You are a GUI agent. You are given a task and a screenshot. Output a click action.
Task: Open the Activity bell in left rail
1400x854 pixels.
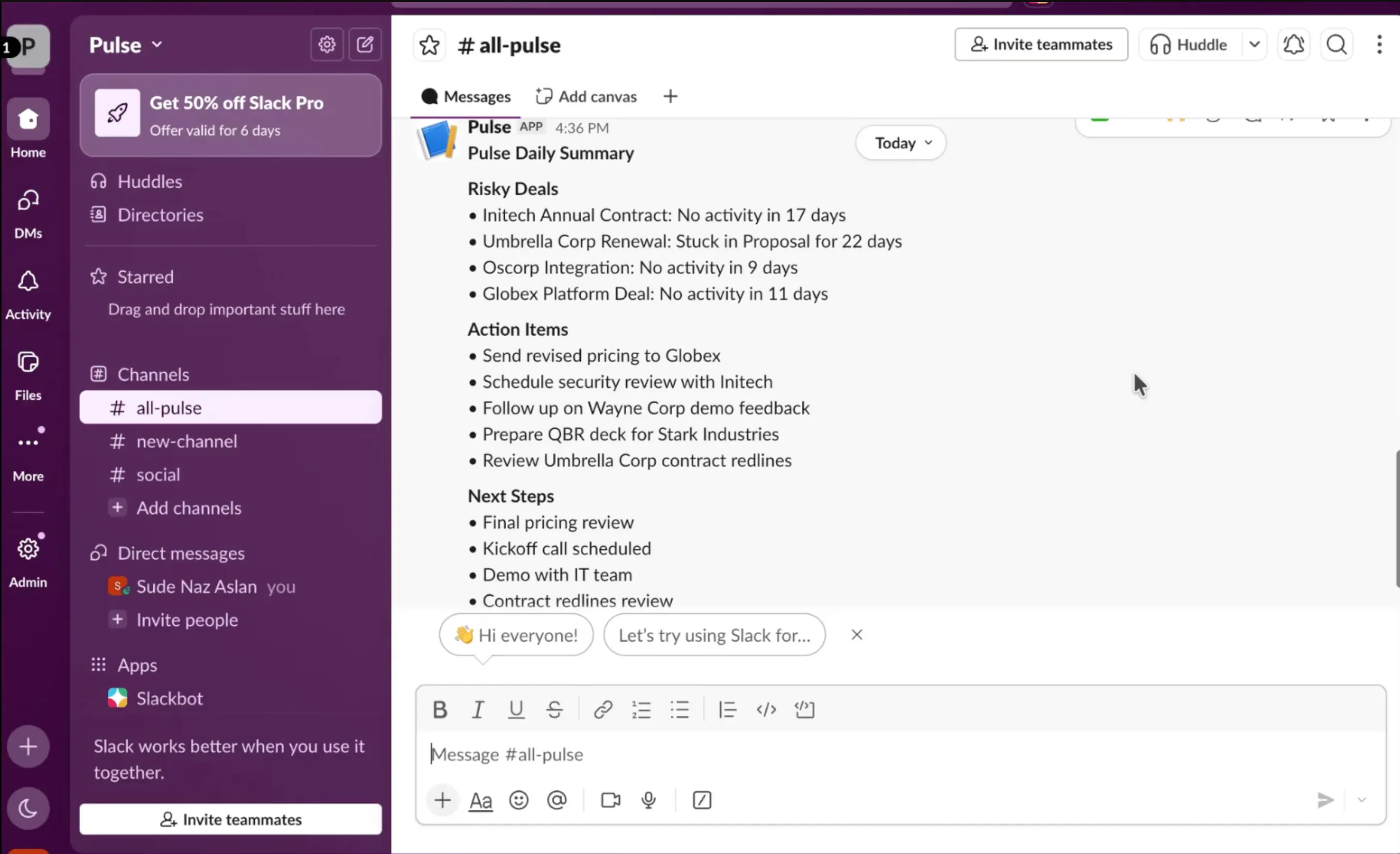pyautogui.click(x=28, y=295)
